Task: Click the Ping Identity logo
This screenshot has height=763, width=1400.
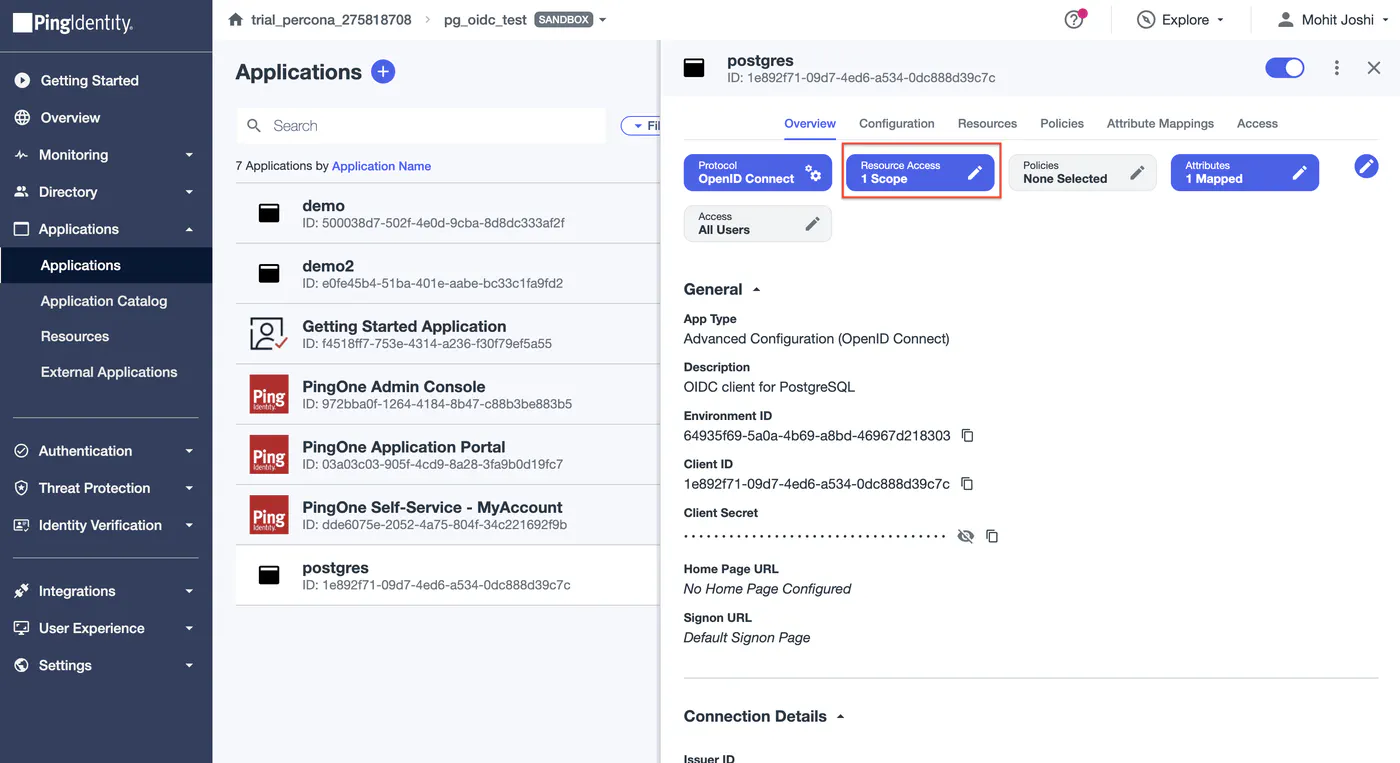Action: tap(73, 24)
